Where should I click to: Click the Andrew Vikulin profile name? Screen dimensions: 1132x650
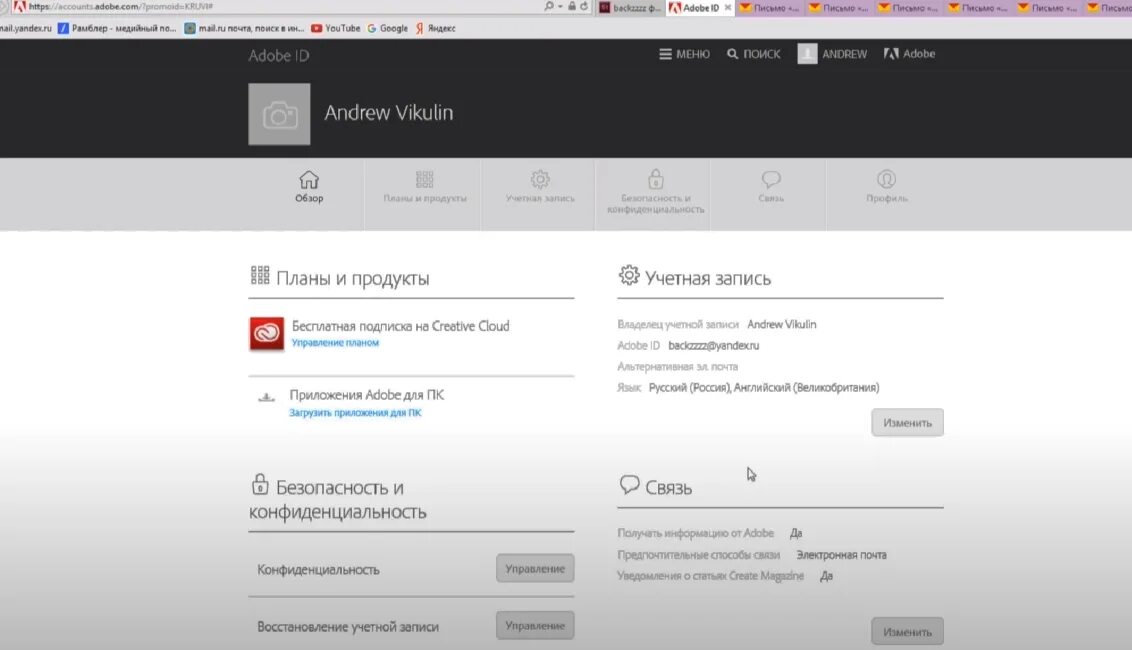[388, 113]
